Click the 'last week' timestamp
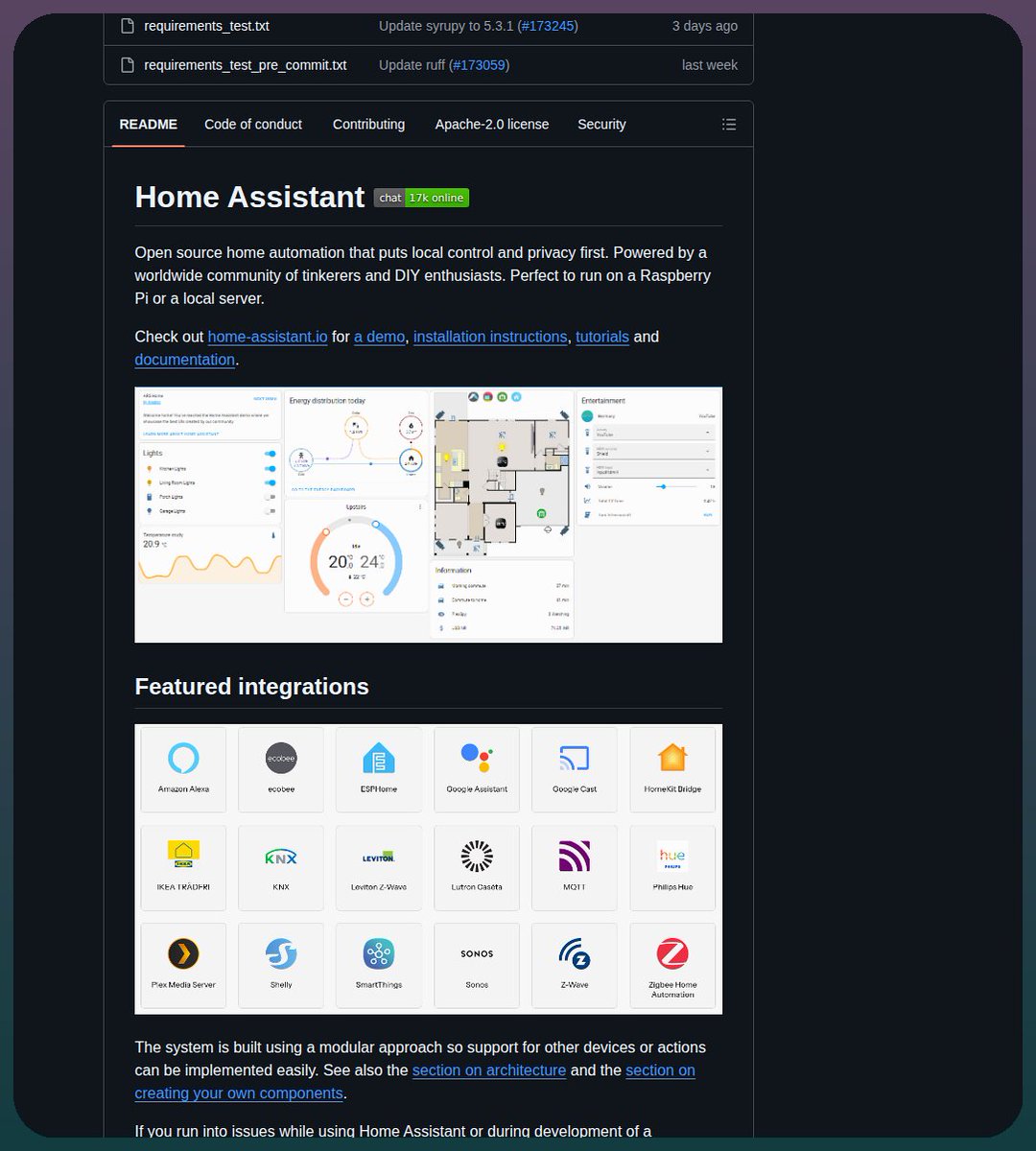The image size is (1036, 1151). pos(710,65)
